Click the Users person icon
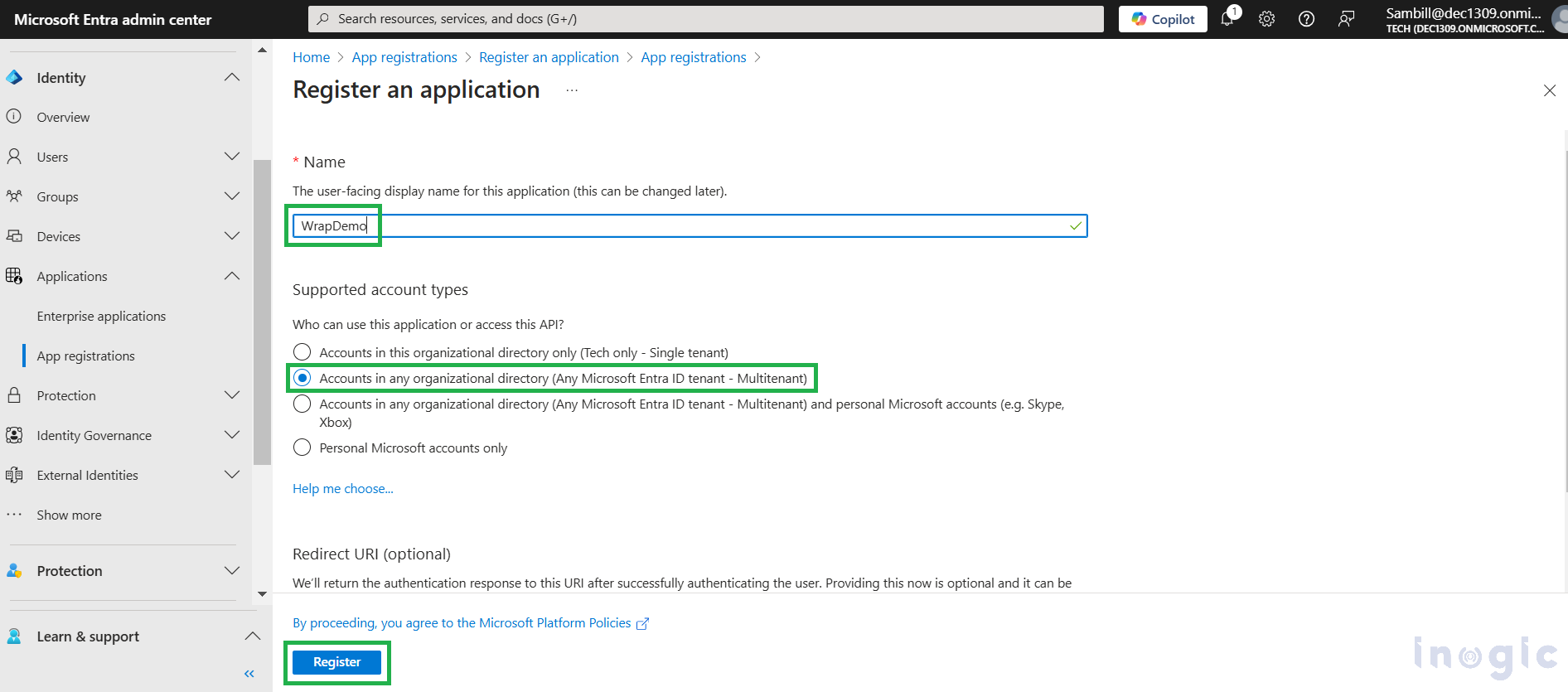This screenshot has width=1568, height=692. 14,157
